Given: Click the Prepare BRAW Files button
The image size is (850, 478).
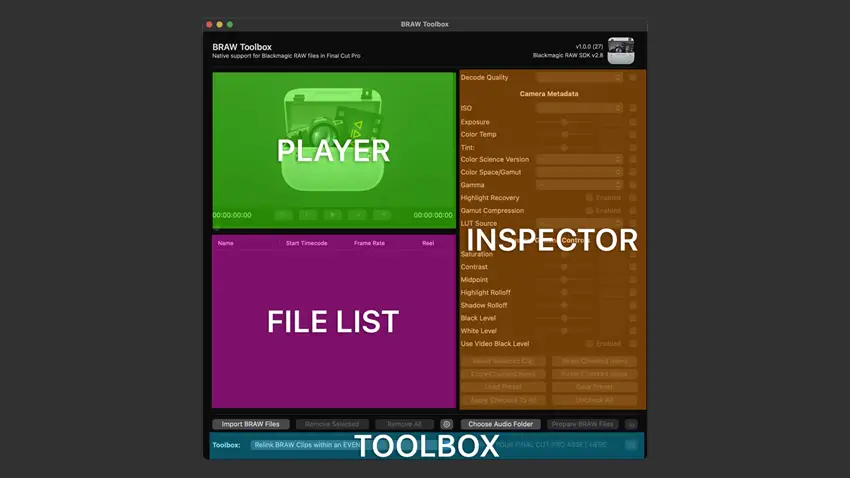Looking at the screenshot, I should 582,424.
